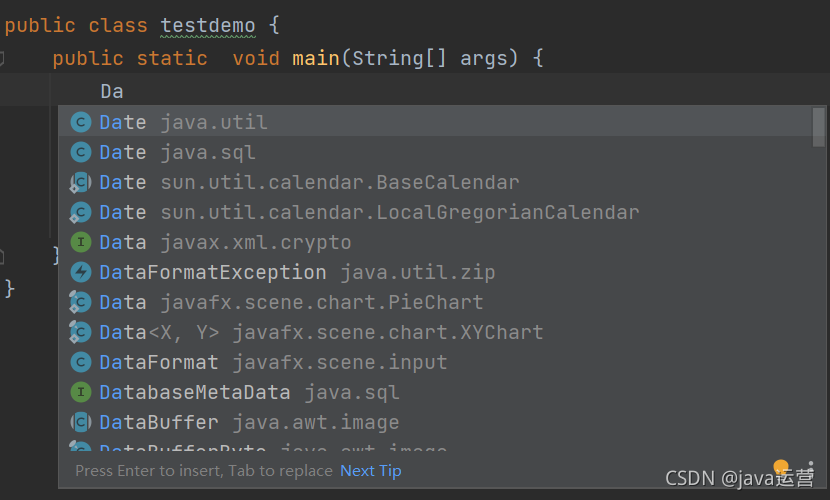The image size is (830, 500).
Task: Click class icon beside XYChart Data
Action: [81, 332]
